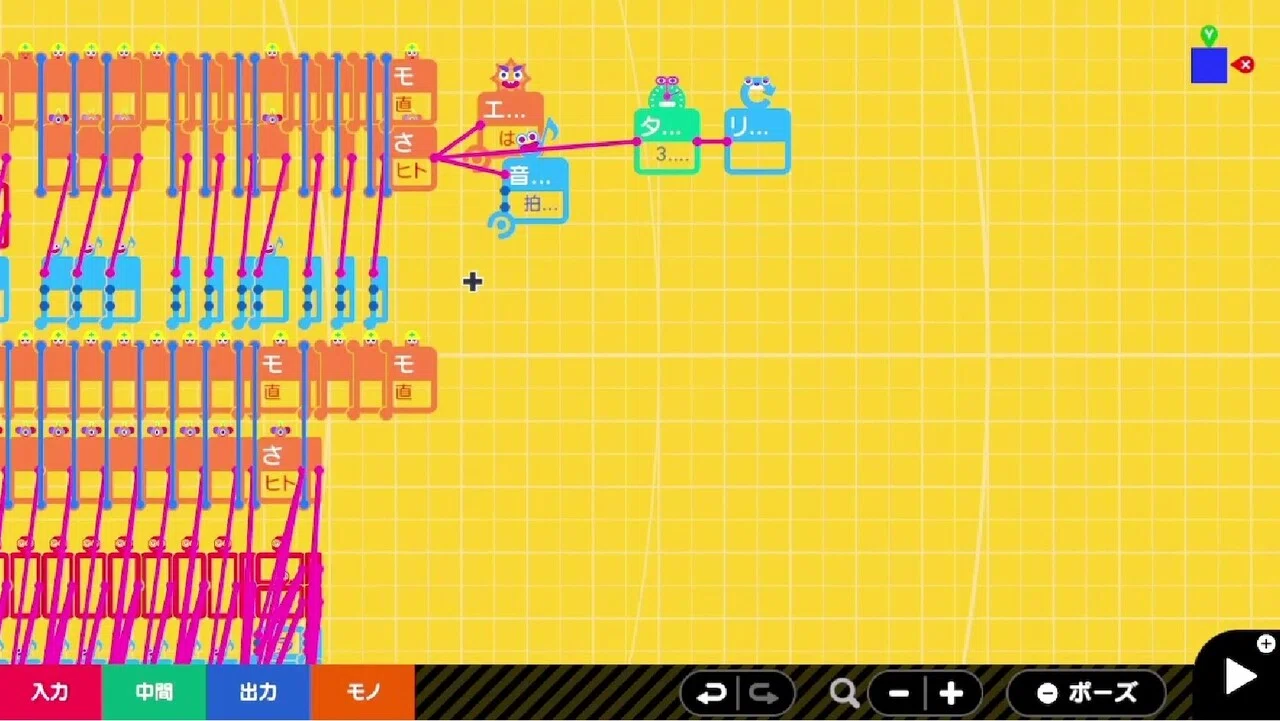Click the timer nodon's output port
Image resolution: width=1280 pixels, height=721 pixels.
click(697, 141)
